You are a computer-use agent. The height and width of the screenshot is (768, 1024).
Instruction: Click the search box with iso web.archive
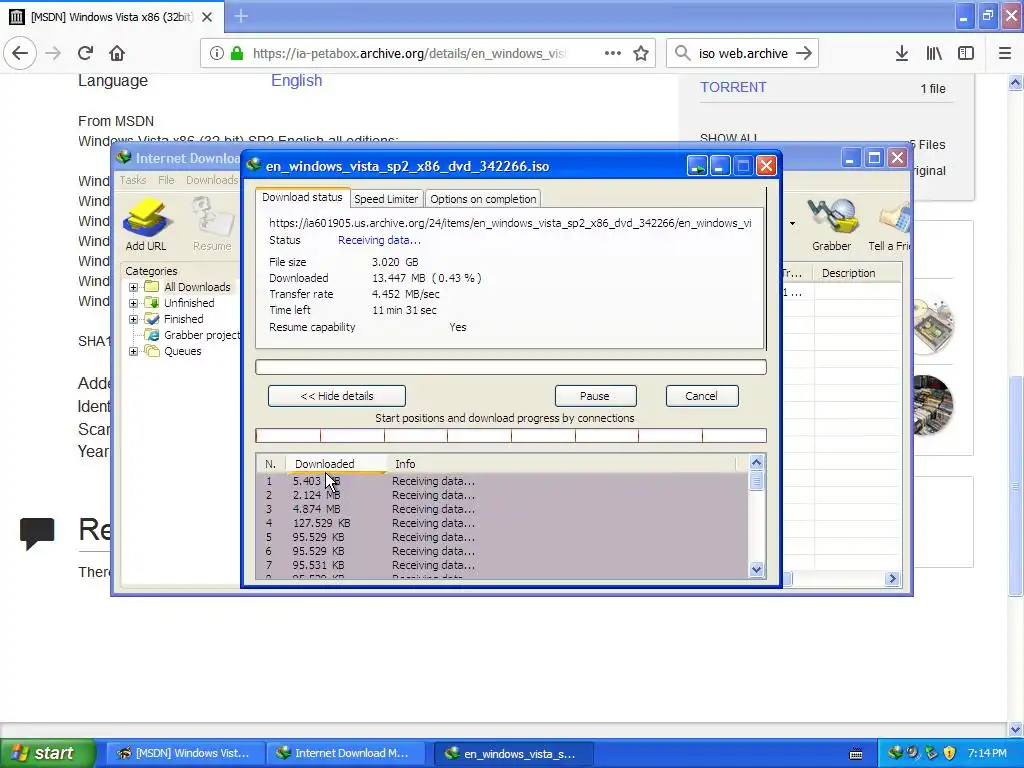point(743,54)
